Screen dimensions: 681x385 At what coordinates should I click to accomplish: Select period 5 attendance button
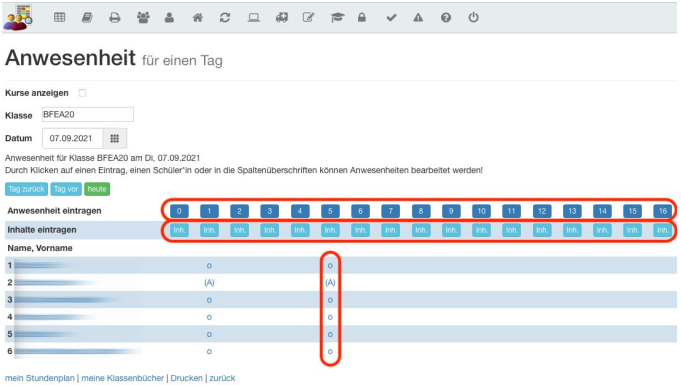click(x=330, y=211)
